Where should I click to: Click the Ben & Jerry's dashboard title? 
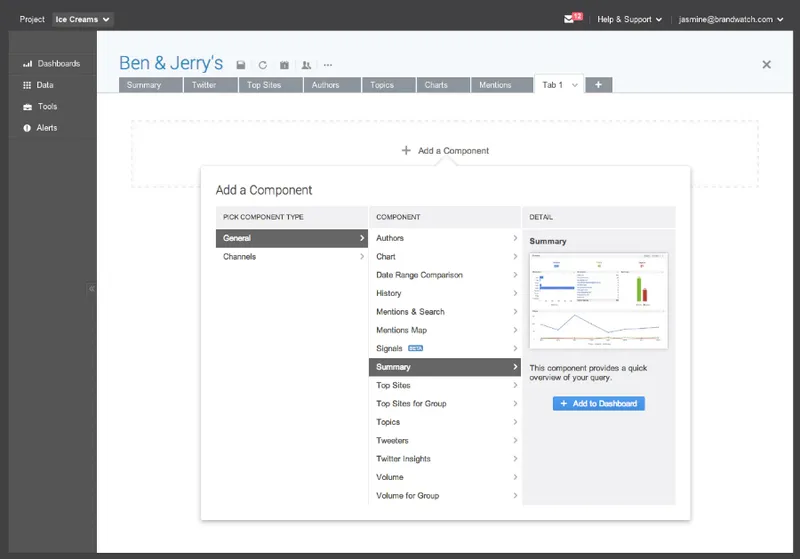click(x=171, y=63)
